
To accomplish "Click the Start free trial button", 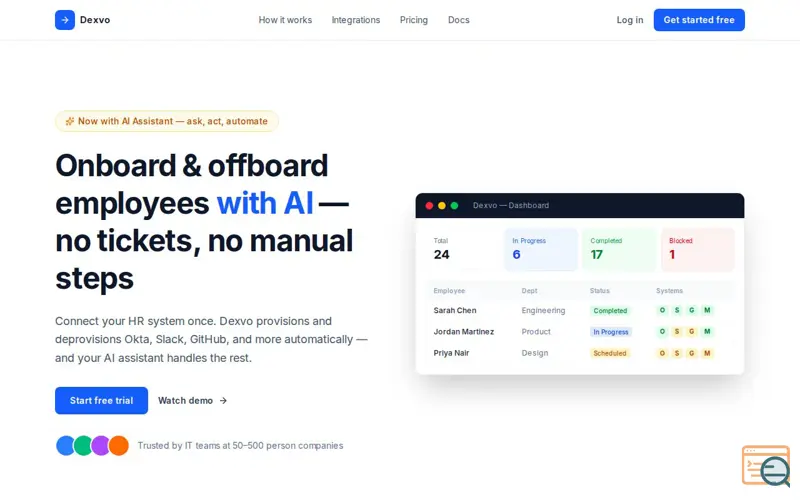I will click(x=102, y=401).
